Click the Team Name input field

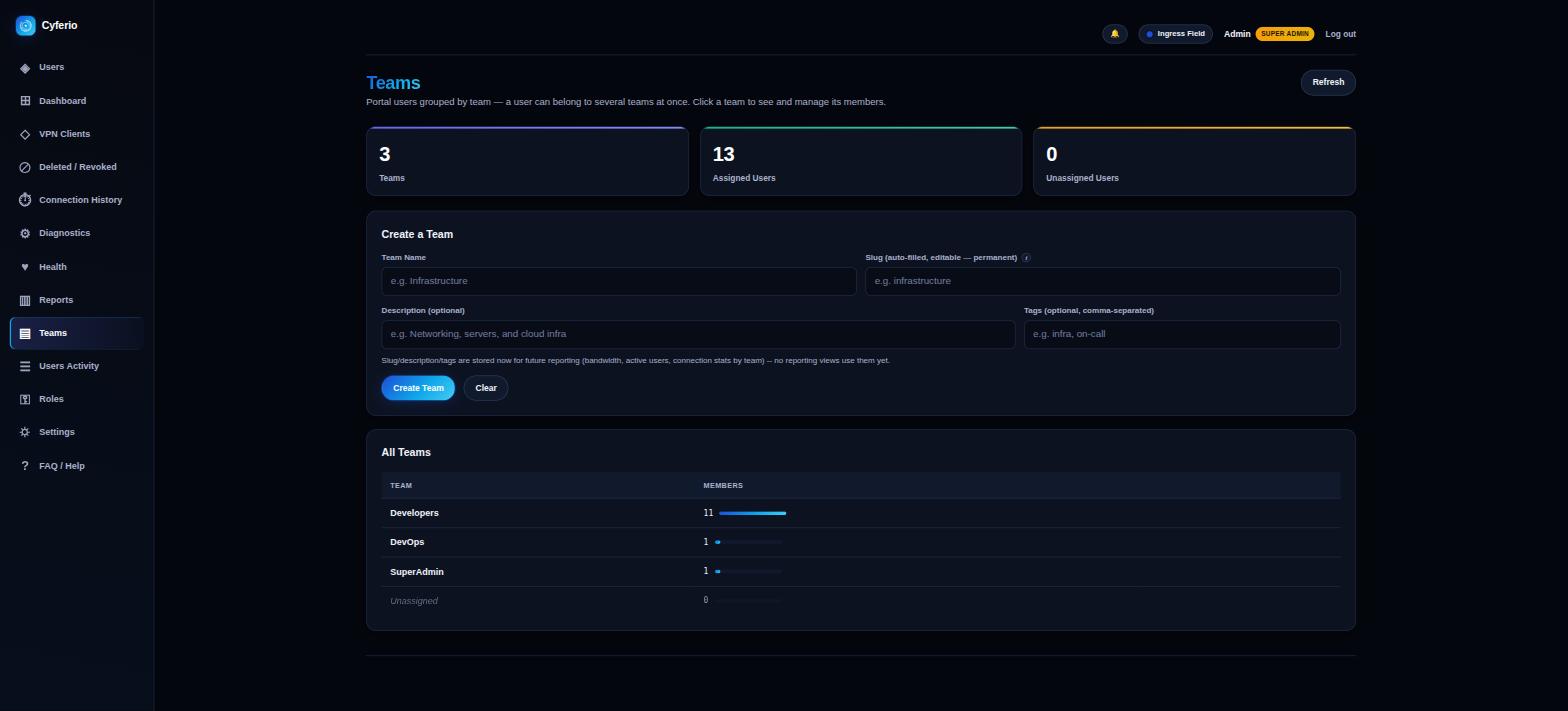click(x=618, y=281)
